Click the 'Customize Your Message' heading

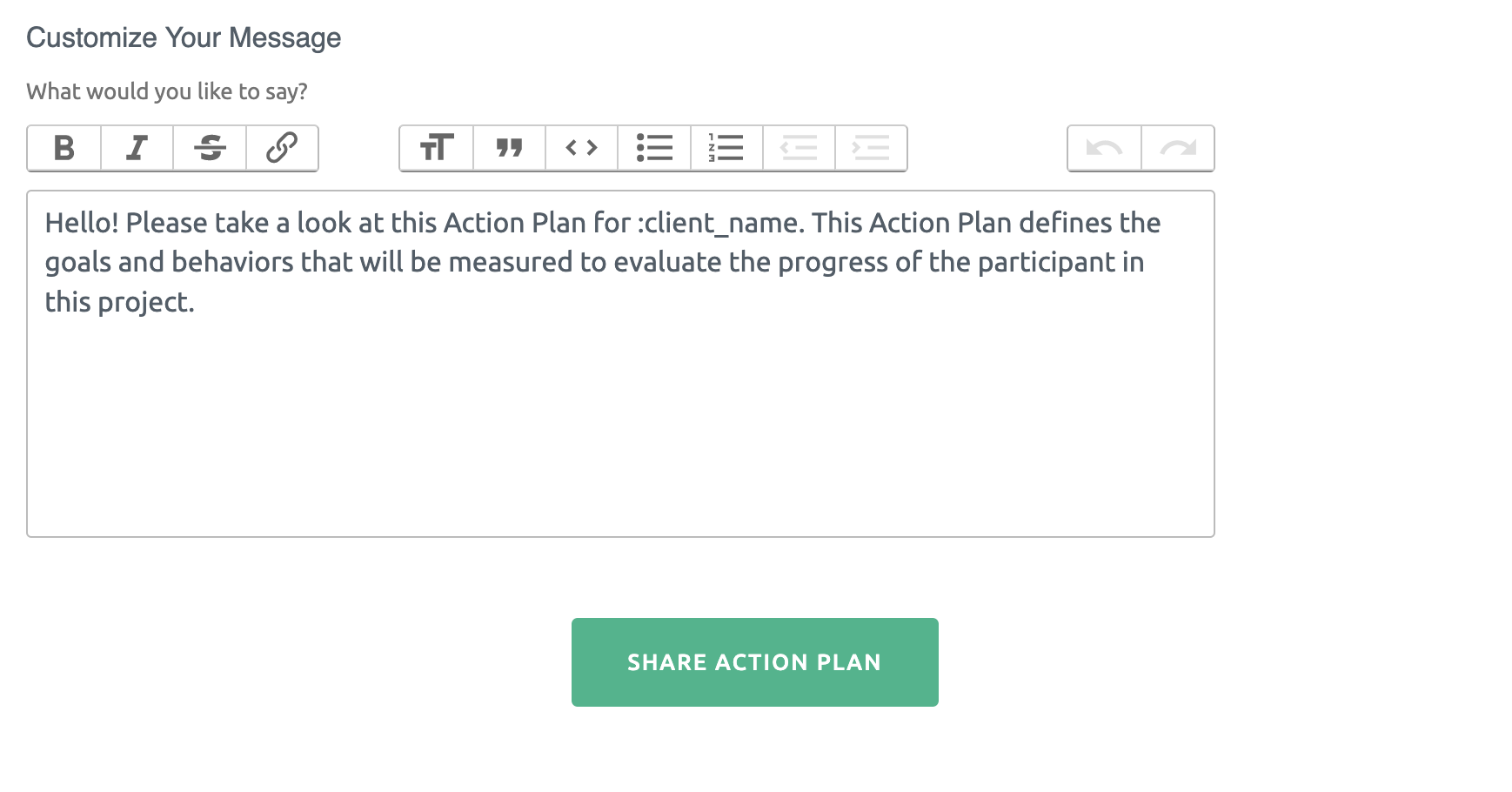point(184,37)
